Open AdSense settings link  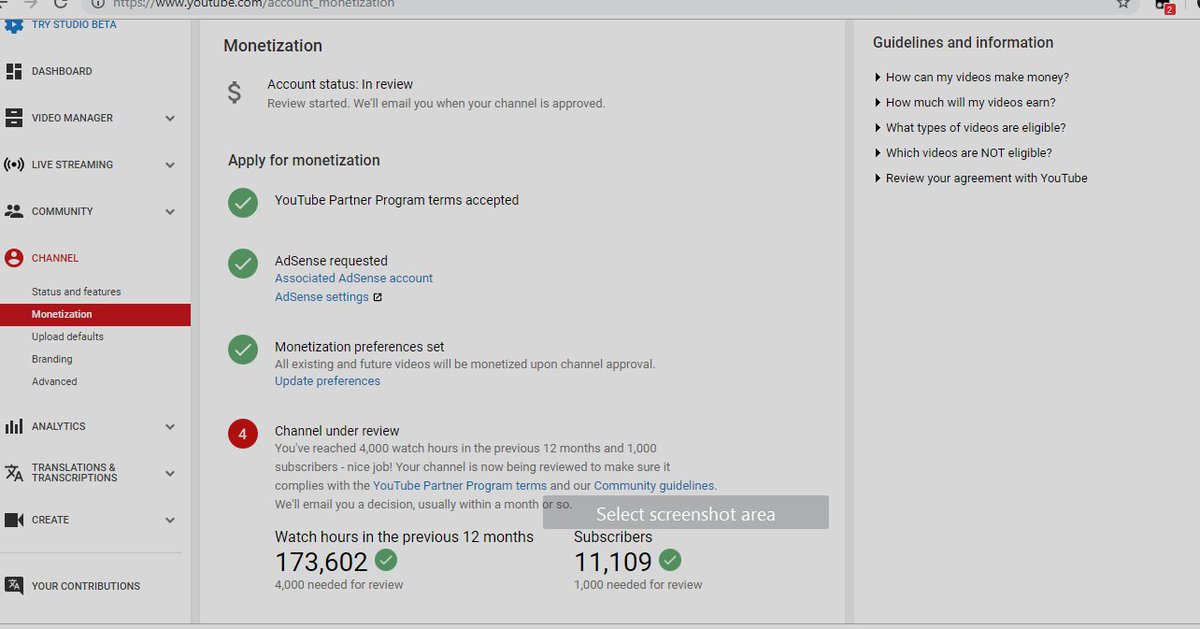(322, 297)
